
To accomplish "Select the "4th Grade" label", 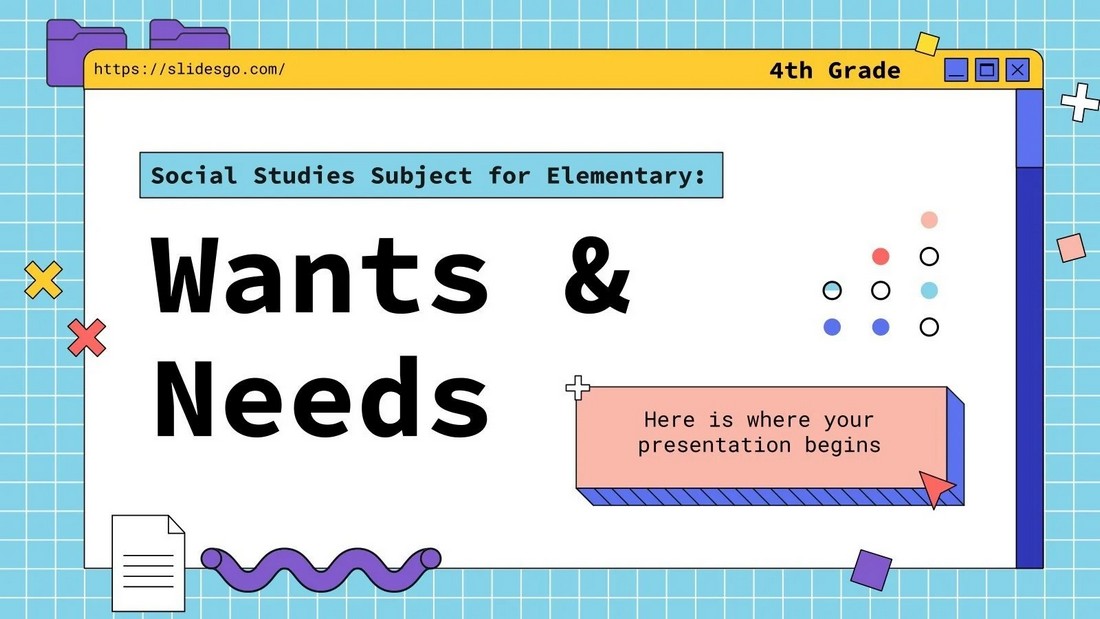I will pos(835,70).
